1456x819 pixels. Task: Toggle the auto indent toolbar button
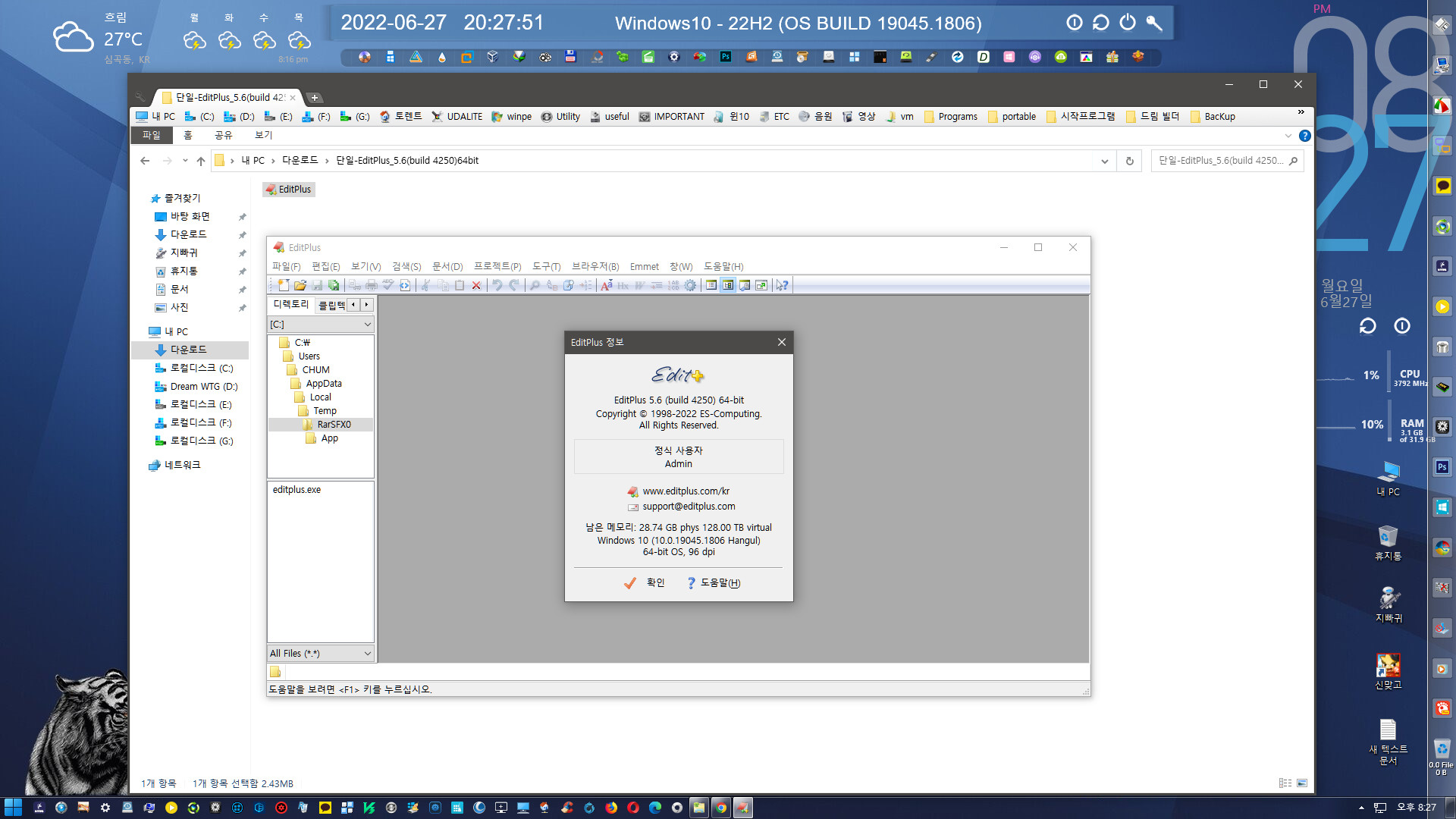pyautogui.click(x=657, y=285)
